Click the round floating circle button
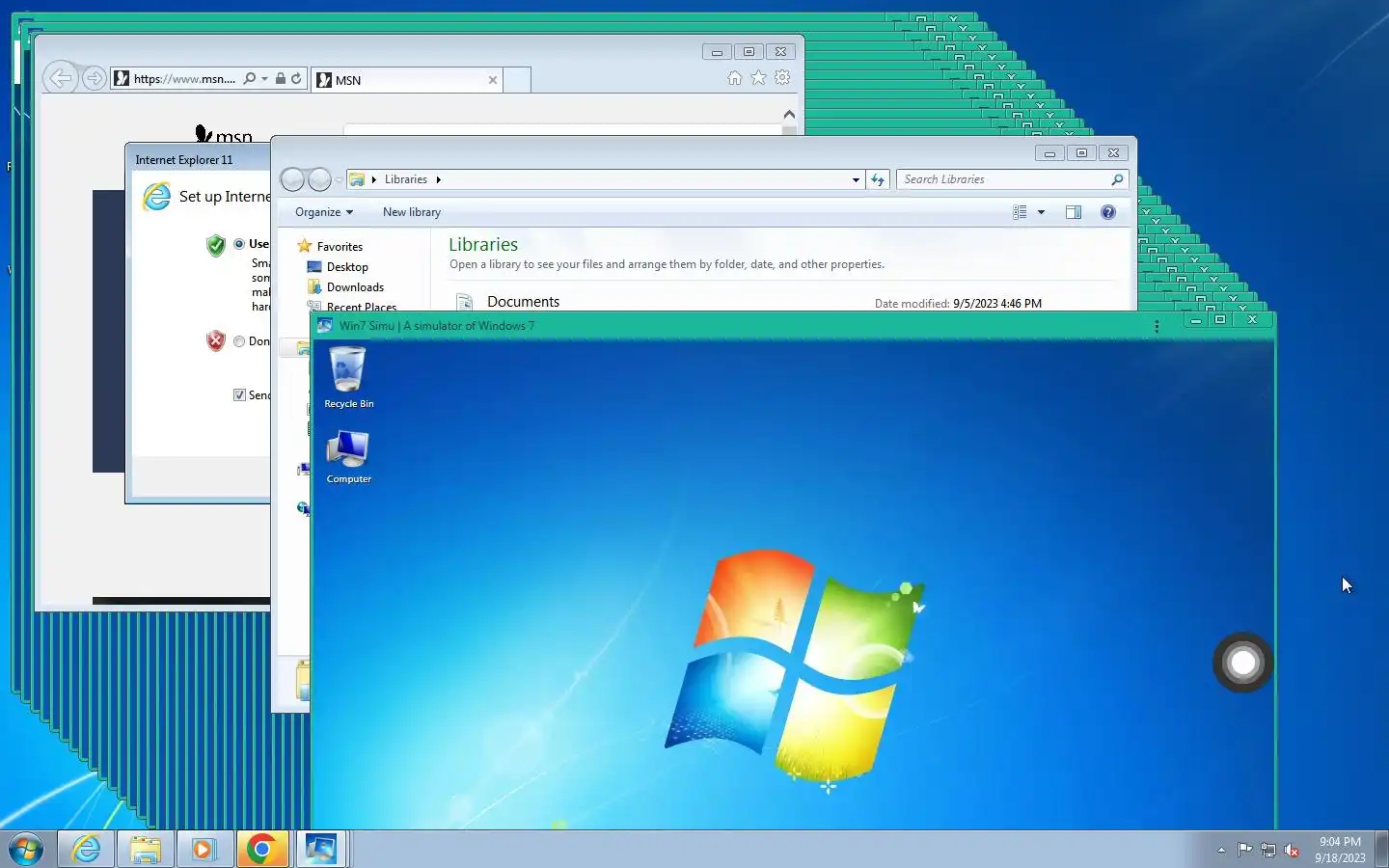The image size is (1389, 868). point(1243,663)
